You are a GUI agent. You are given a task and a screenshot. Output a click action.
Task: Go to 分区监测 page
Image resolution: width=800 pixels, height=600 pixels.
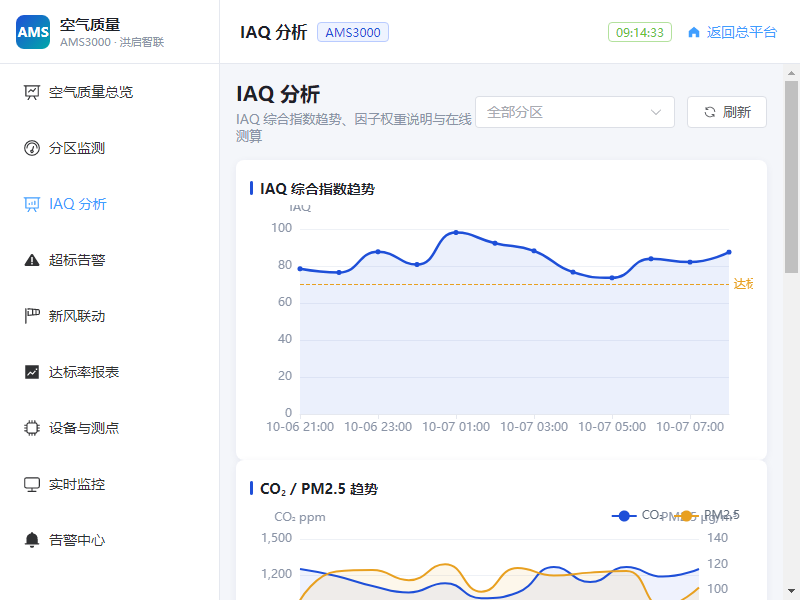coord(110,148)
